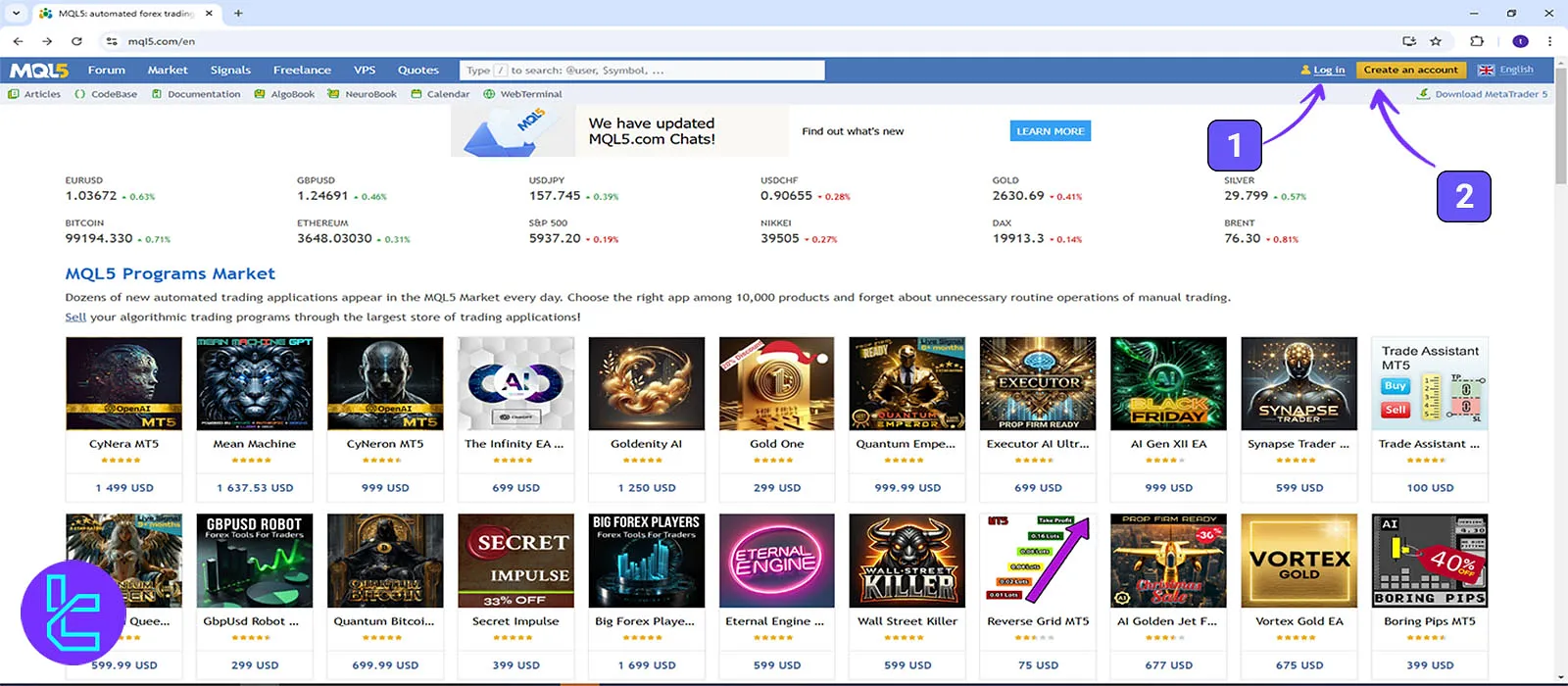Open the browser extensions puzzle icon
1568x686 pixels.
coord(1477,41)
